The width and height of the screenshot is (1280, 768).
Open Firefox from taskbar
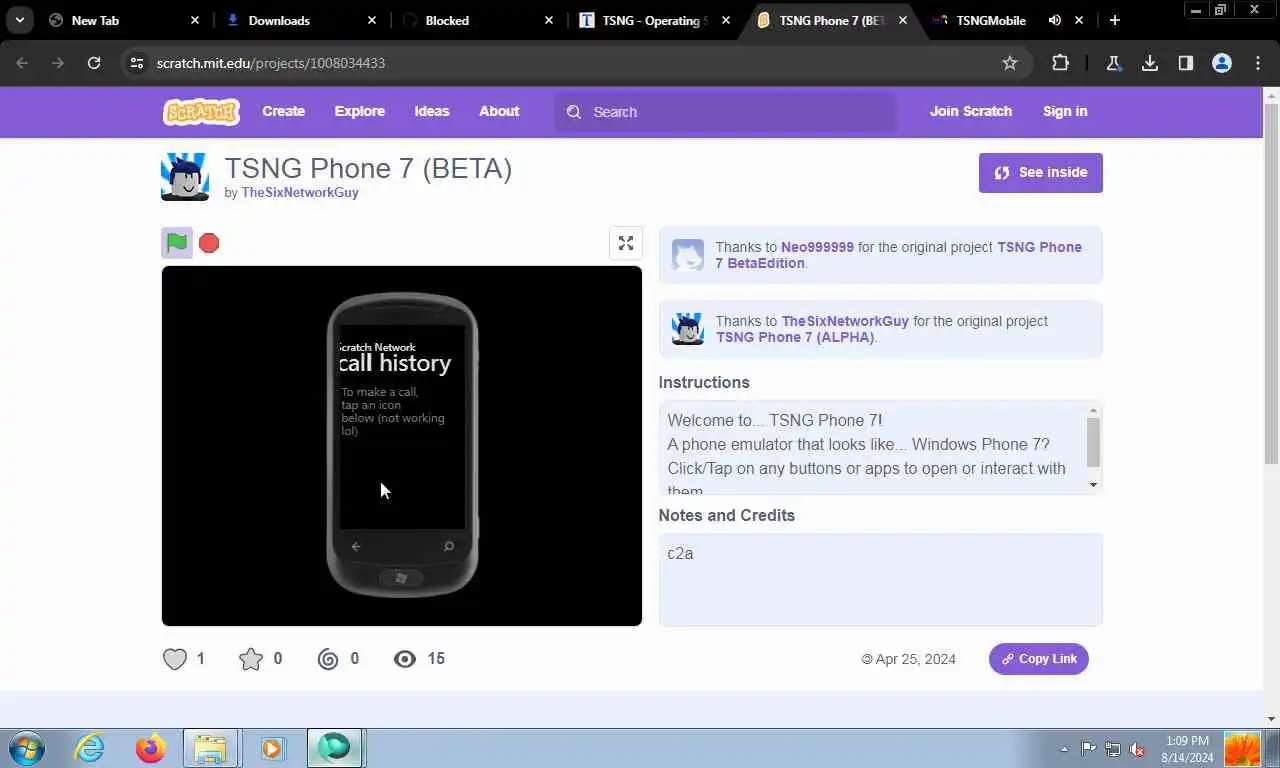pos(151,748)
